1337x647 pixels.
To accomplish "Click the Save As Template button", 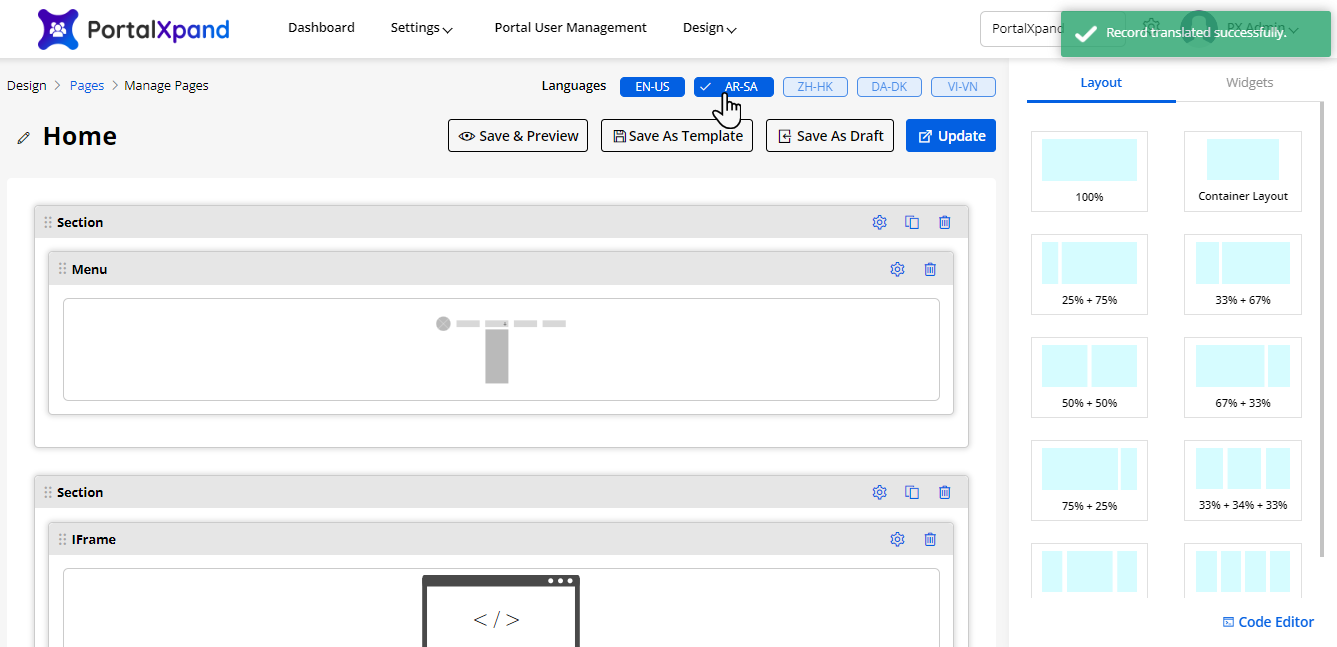I will click(x=678, y=136).
